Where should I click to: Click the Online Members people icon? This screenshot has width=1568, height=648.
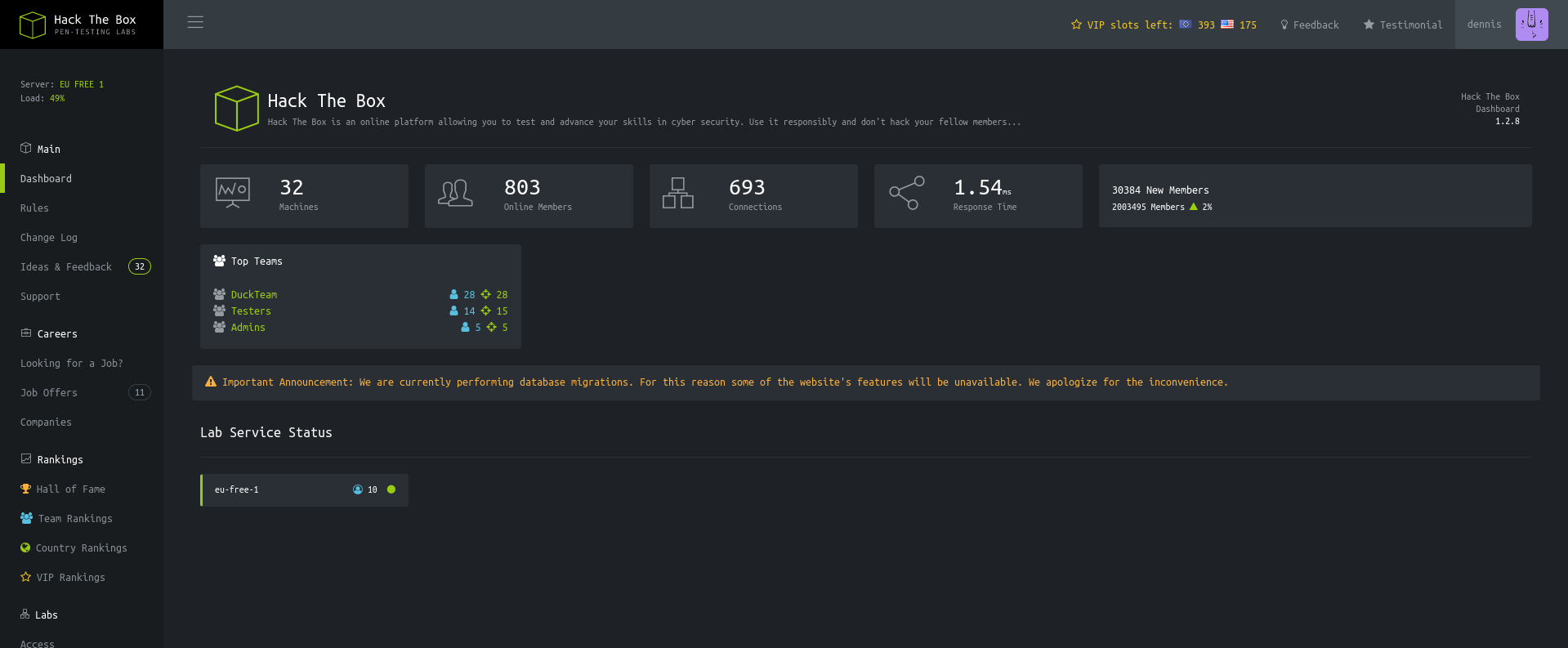click(x=456, y=194)
